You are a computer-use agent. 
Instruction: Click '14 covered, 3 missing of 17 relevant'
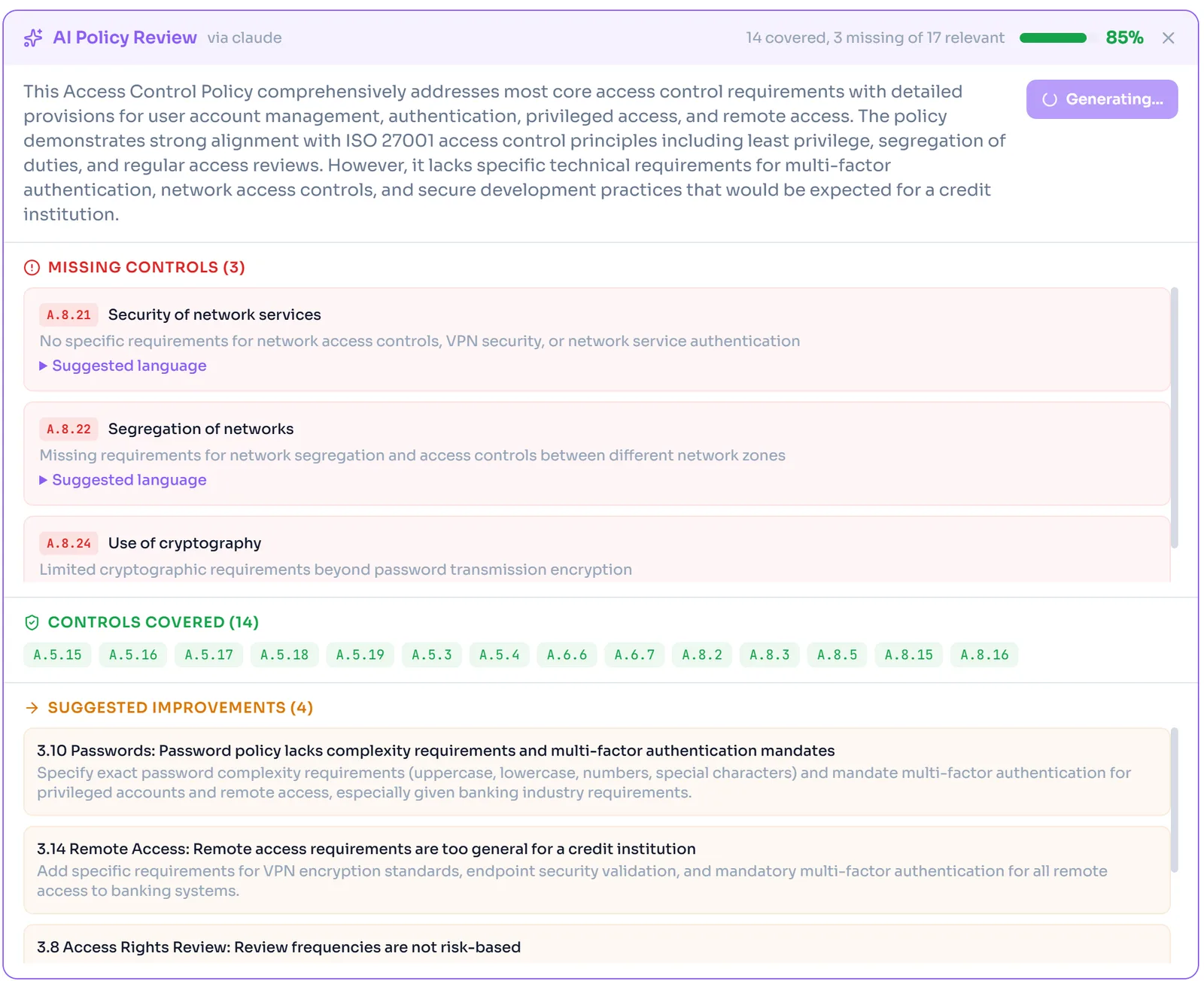(x=875, y=38)
